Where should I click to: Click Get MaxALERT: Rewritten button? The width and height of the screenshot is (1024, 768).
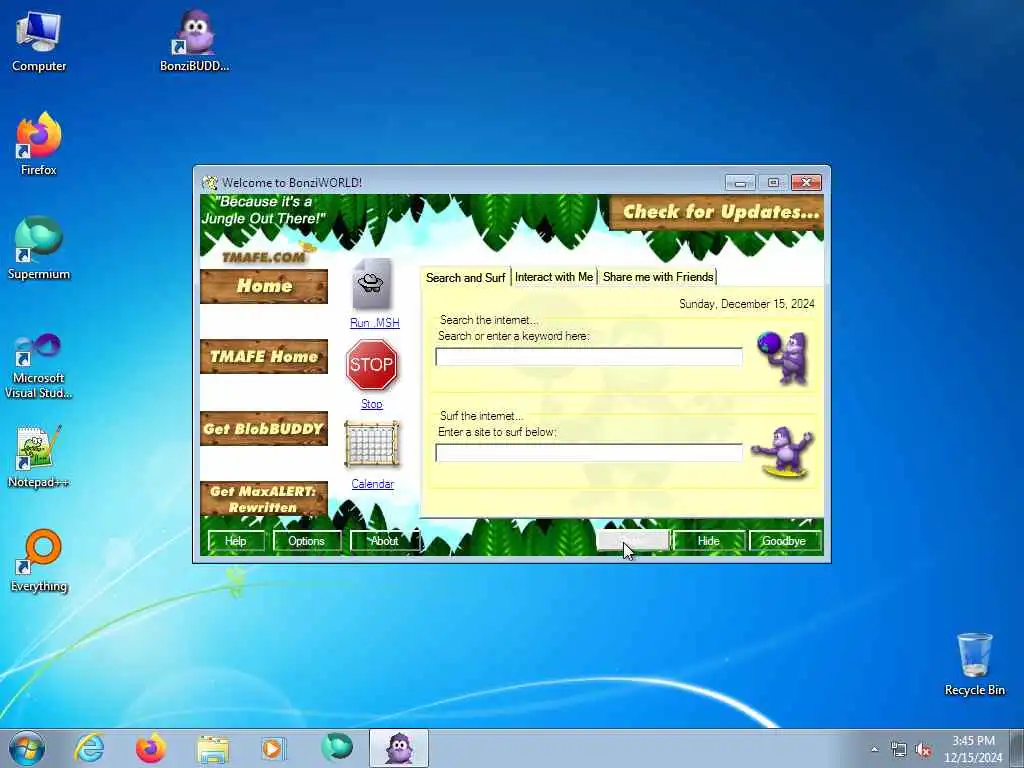(x=264, y=499)
